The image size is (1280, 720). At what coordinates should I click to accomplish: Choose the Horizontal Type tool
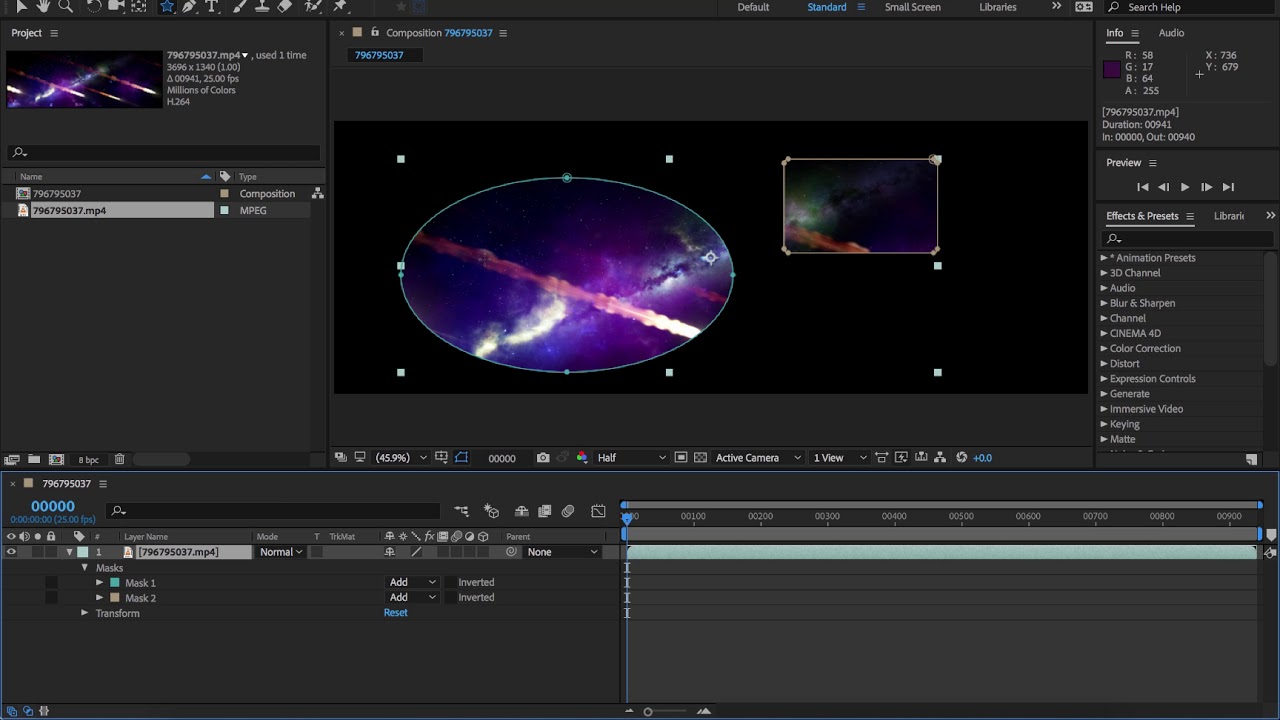[x=212, y=7]
